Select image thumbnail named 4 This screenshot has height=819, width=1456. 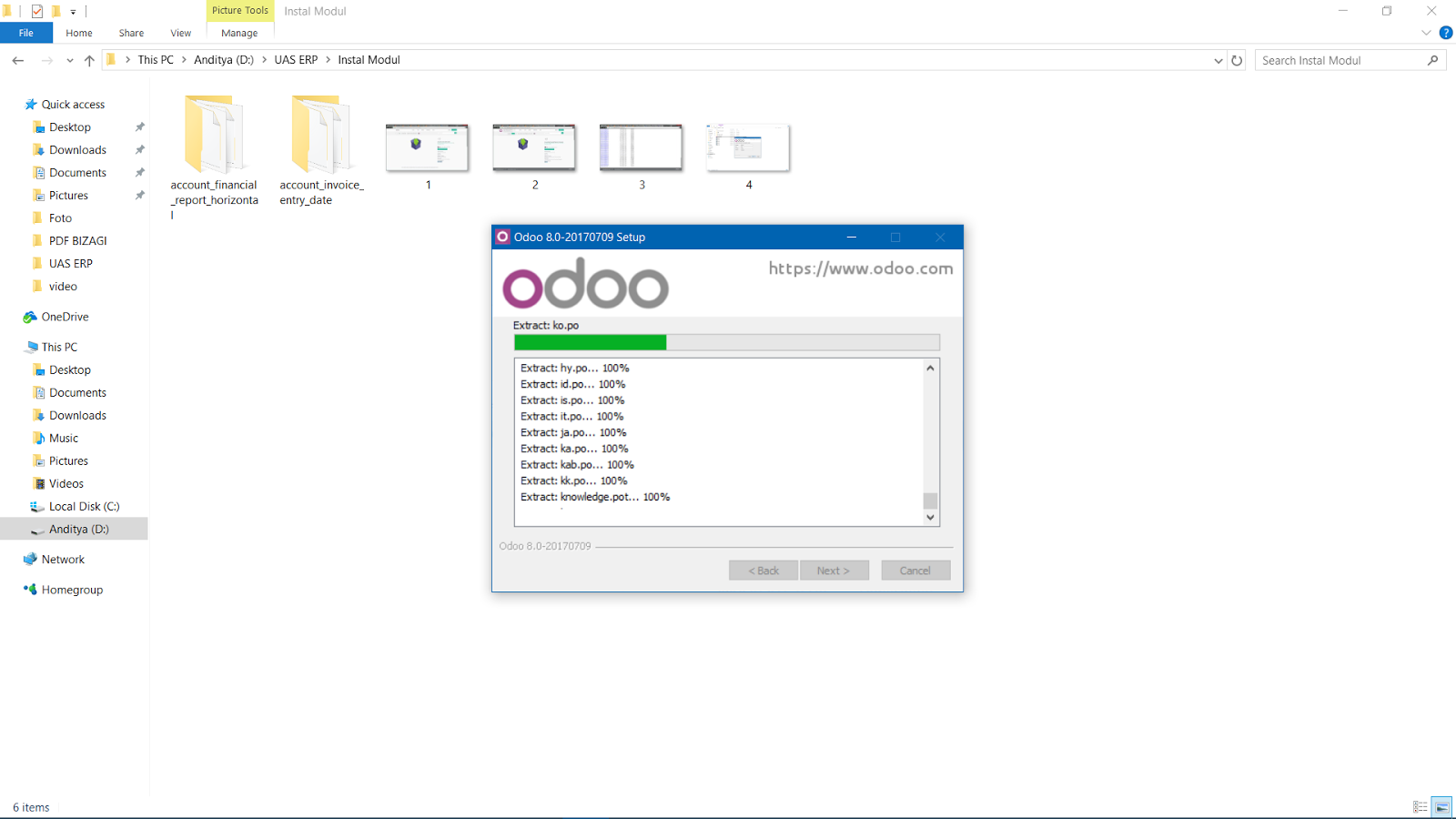click(x=749, y=157)
